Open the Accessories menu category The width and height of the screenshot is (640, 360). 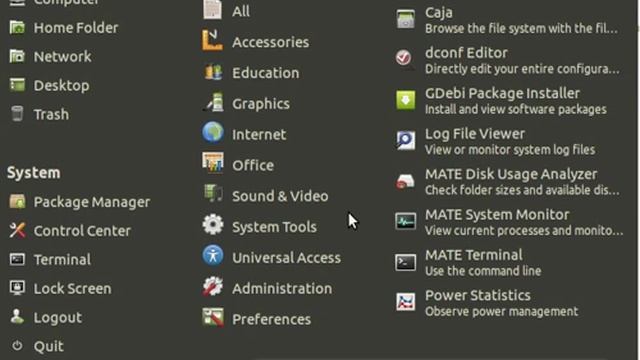(x=271, y=42)
